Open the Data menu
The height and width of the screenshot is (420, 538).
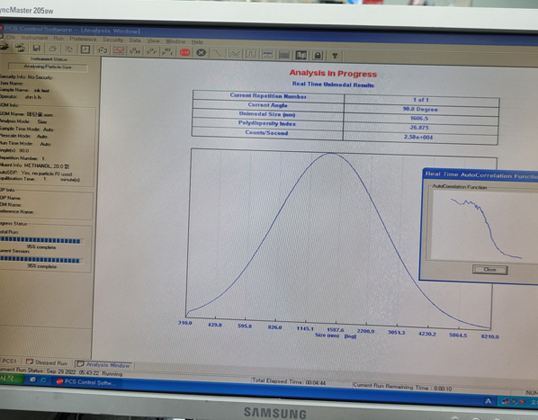point(135,40)
